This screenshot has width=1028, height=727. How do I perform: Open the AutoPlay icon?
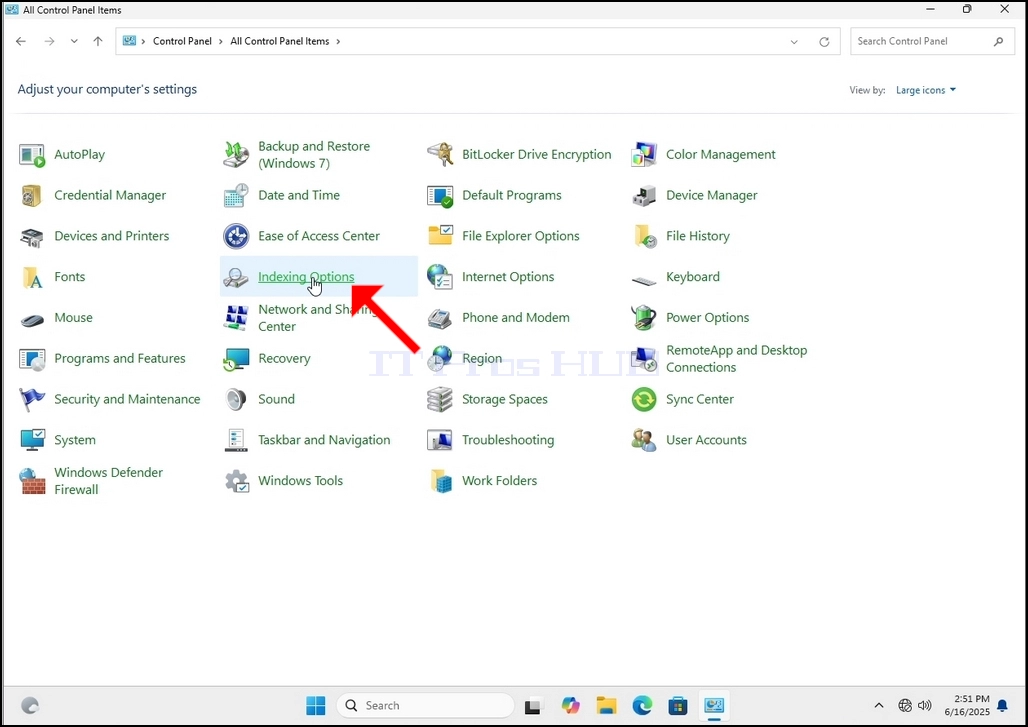(31, 155)
